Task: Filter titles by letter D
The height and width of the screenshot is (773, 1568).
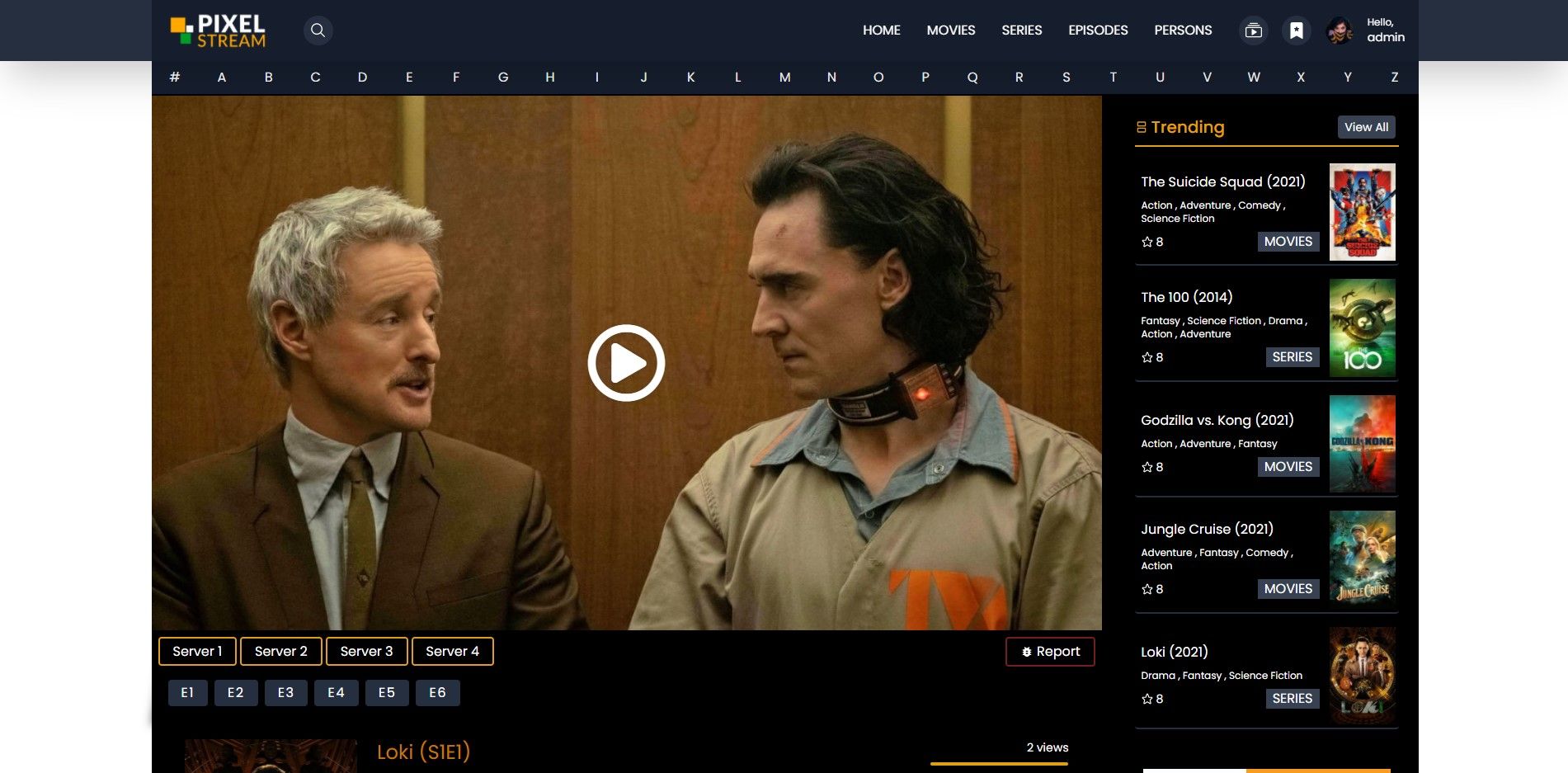Action: click(x=362, y=77)
